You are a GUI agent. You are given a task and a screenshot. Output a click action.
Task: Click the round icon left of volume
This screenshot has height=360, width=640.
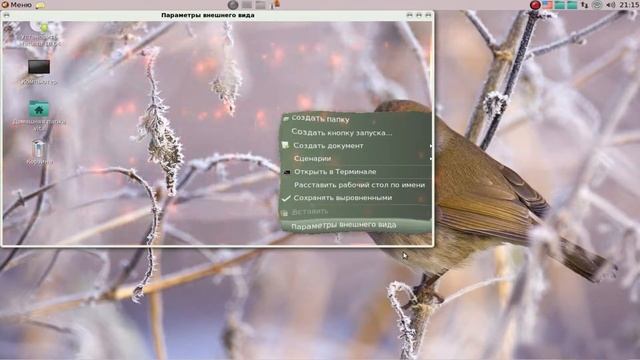click(x=597, y=5)
